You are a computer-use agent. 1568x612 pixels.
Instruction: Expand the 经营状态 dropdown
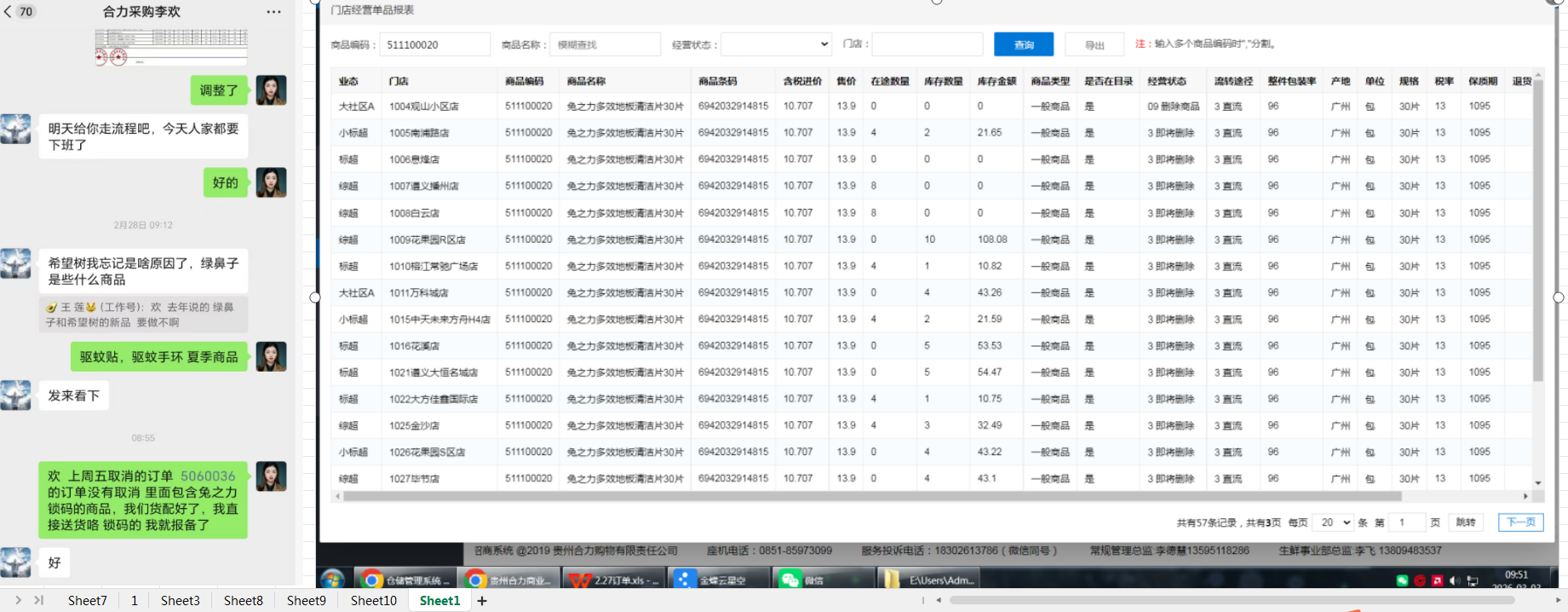(776, 44)
